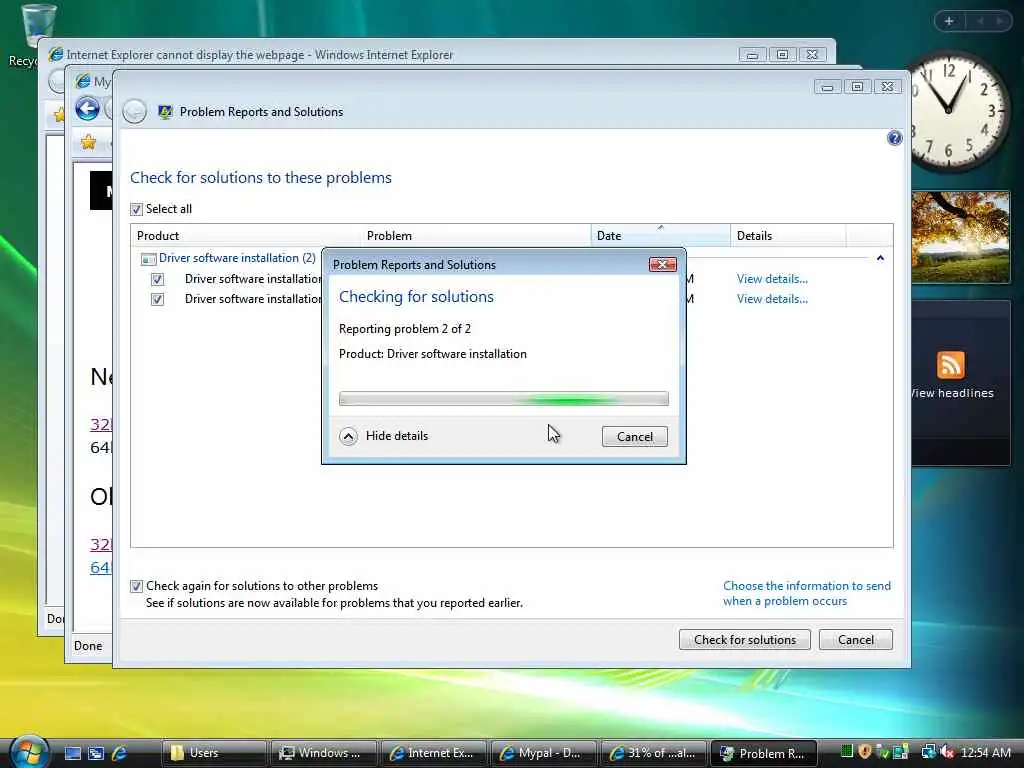Screen dimensions: 1024x768
Task: Minimize the Problem Reports and Solutions window
Action: click(827, 86)
